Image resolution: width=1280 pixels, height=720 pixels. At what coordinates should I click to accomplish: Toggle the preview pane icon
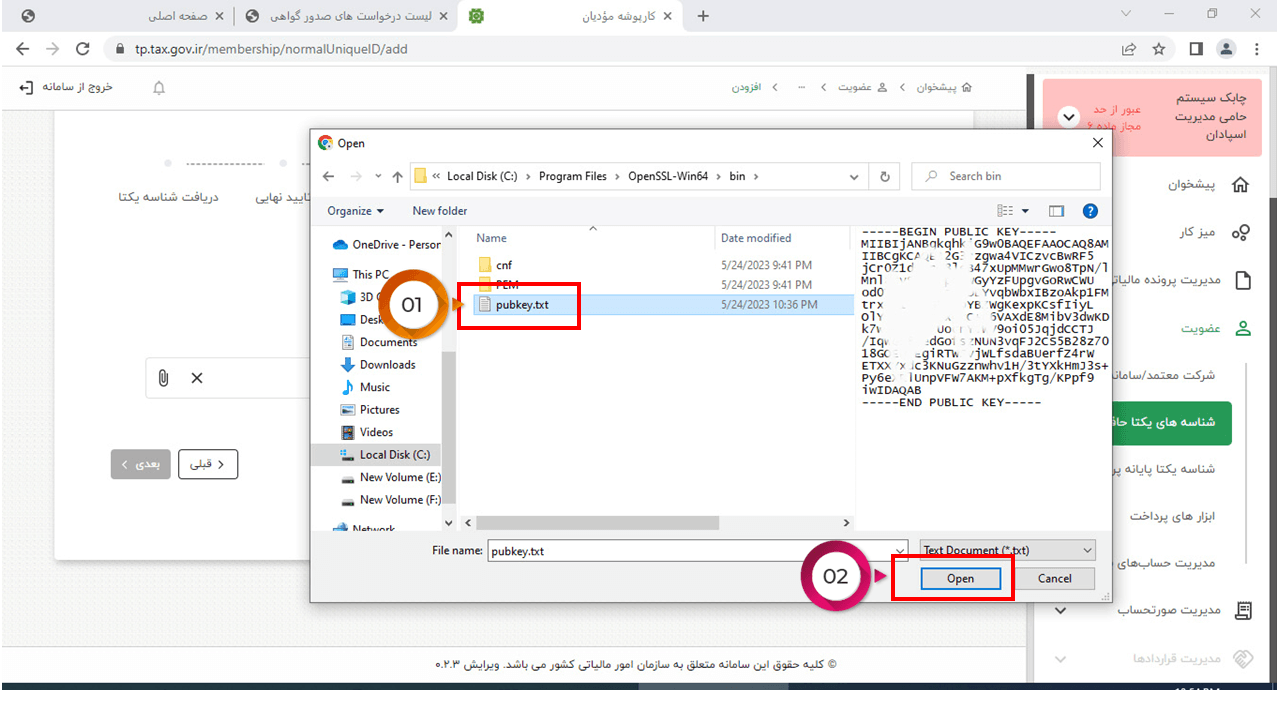[x=1056, y=211]
